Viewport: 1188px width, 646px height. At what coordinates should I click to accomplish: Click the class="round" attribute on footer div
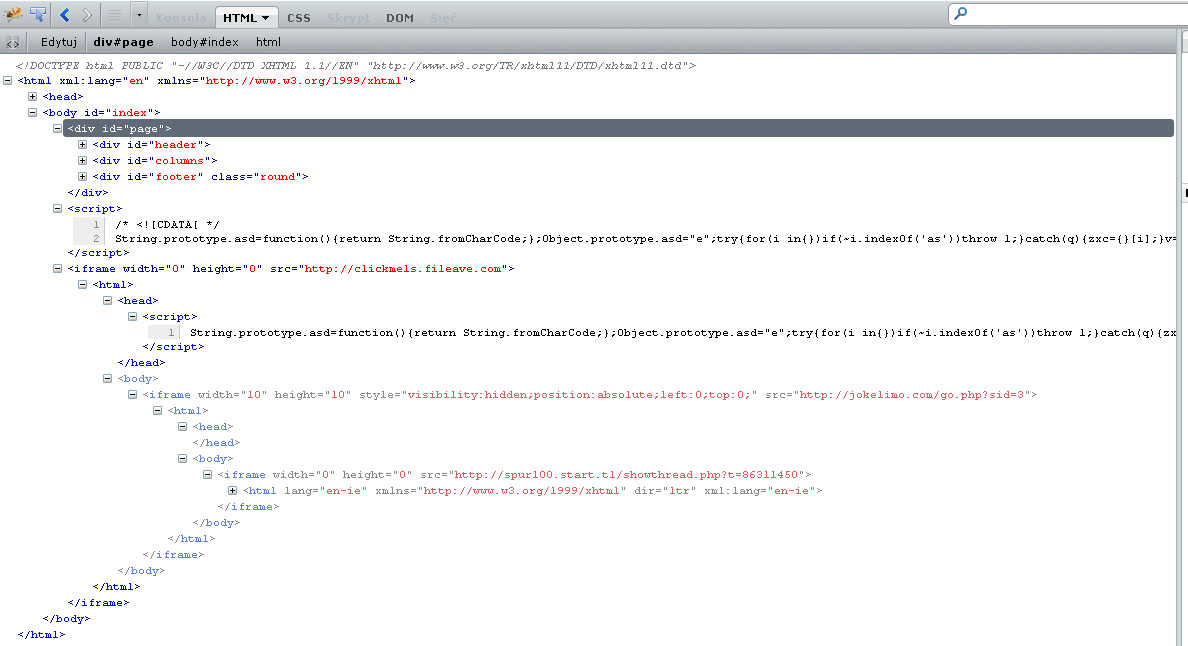(x=257, y=176)
